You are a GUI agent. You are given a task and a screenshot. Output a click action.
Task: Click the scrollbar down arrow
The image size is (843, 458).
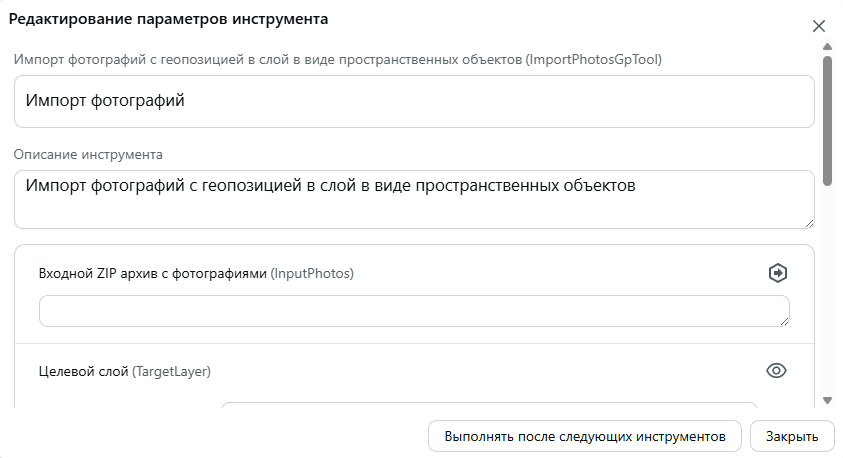tap(827, 400)
